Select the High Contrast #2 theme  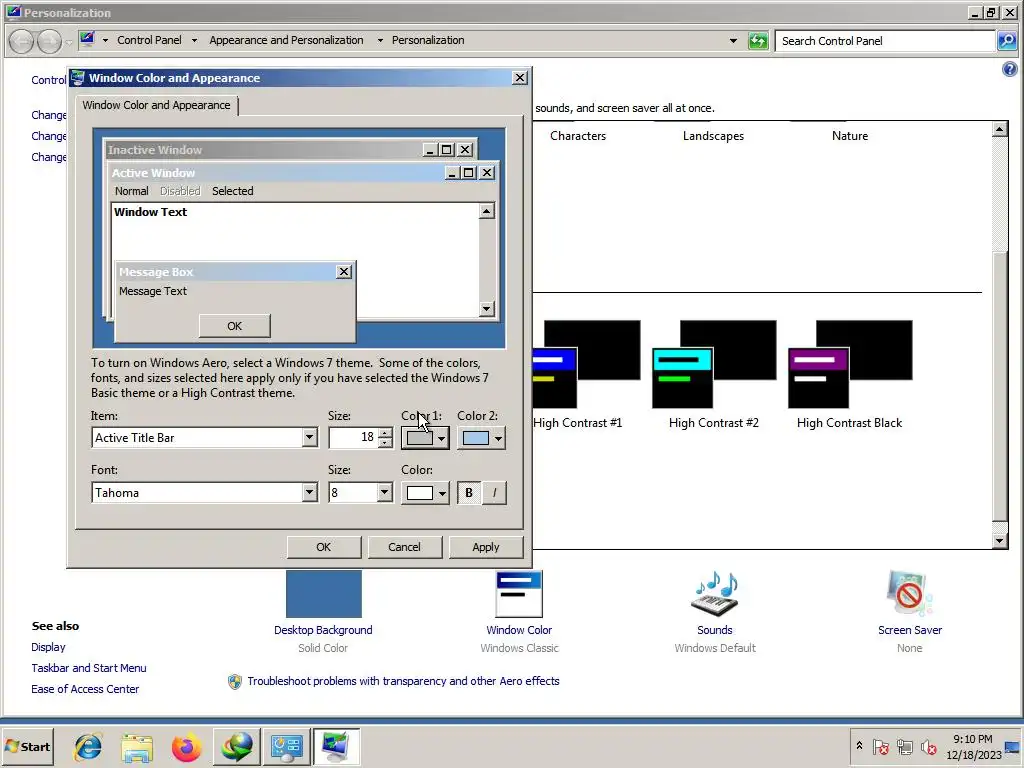[714, 374]
